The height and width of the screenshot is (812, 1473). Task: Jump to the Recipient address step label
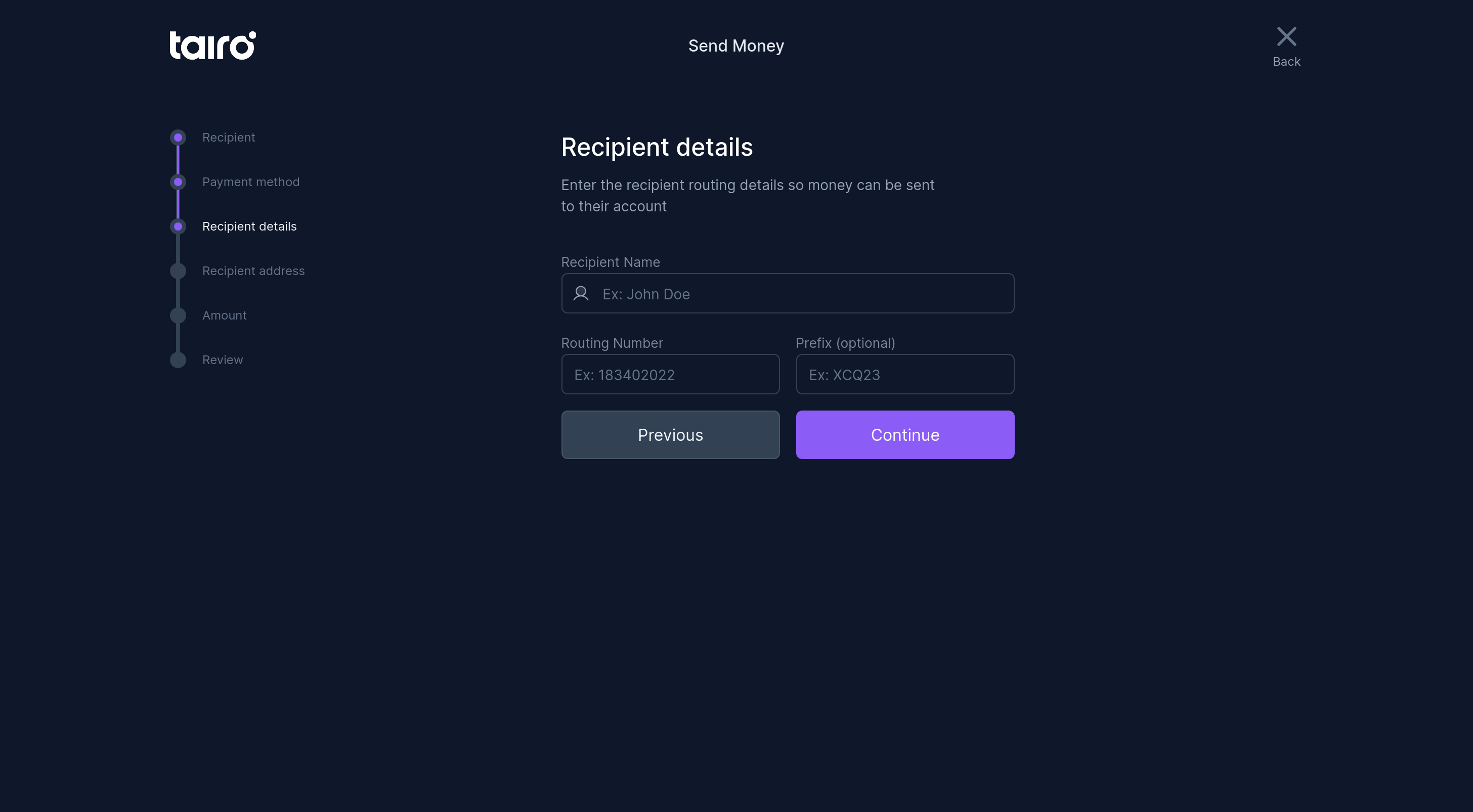click(253, 271)
